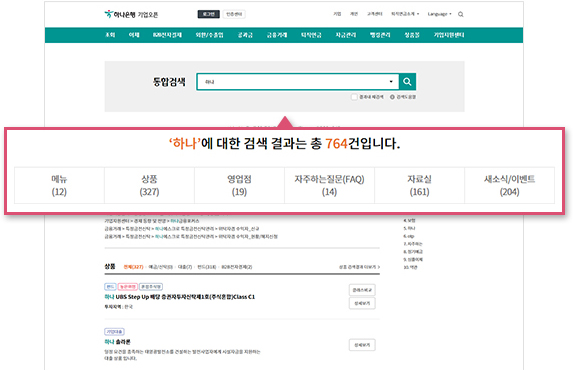Click the 혼합주식형 tag

pos(151,287)
